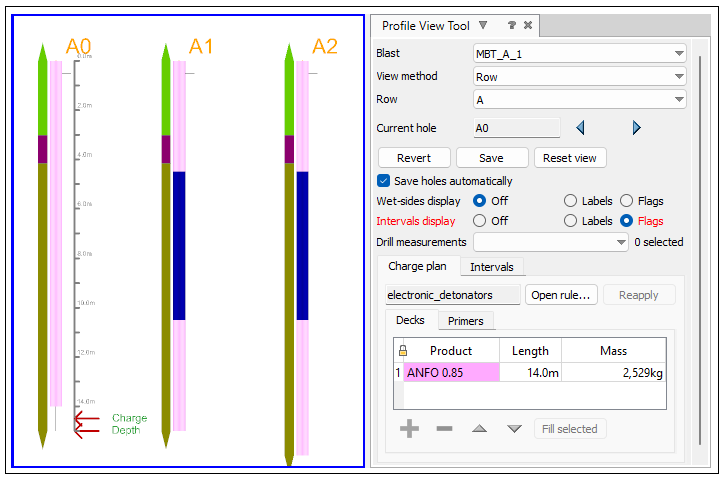727x482 pixels.
Task: Go to the previous hole arrow
Action: [580, 127]
